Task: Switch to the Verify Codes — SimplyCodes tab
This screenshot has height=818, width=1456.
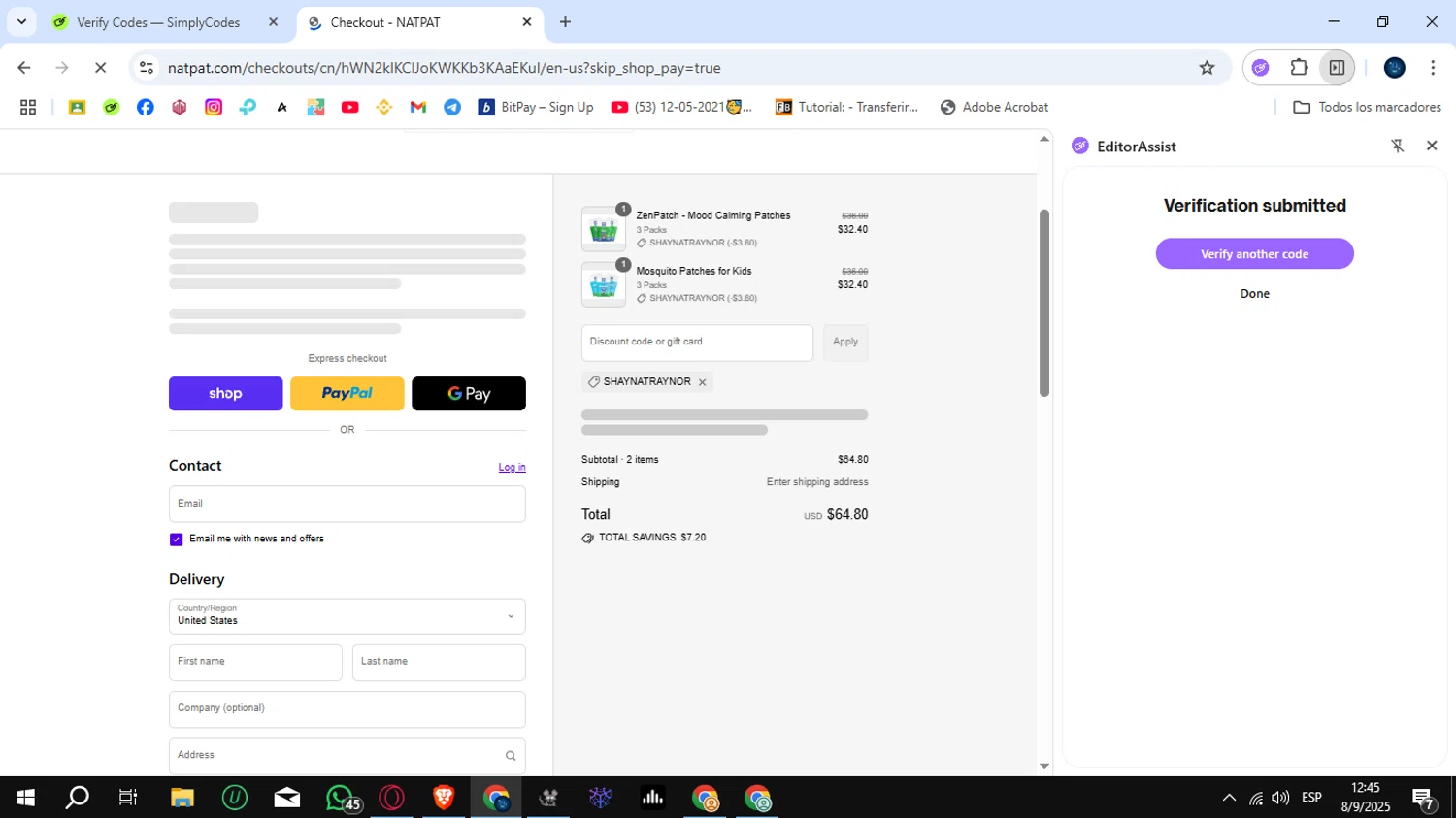Action: [158, 22]
